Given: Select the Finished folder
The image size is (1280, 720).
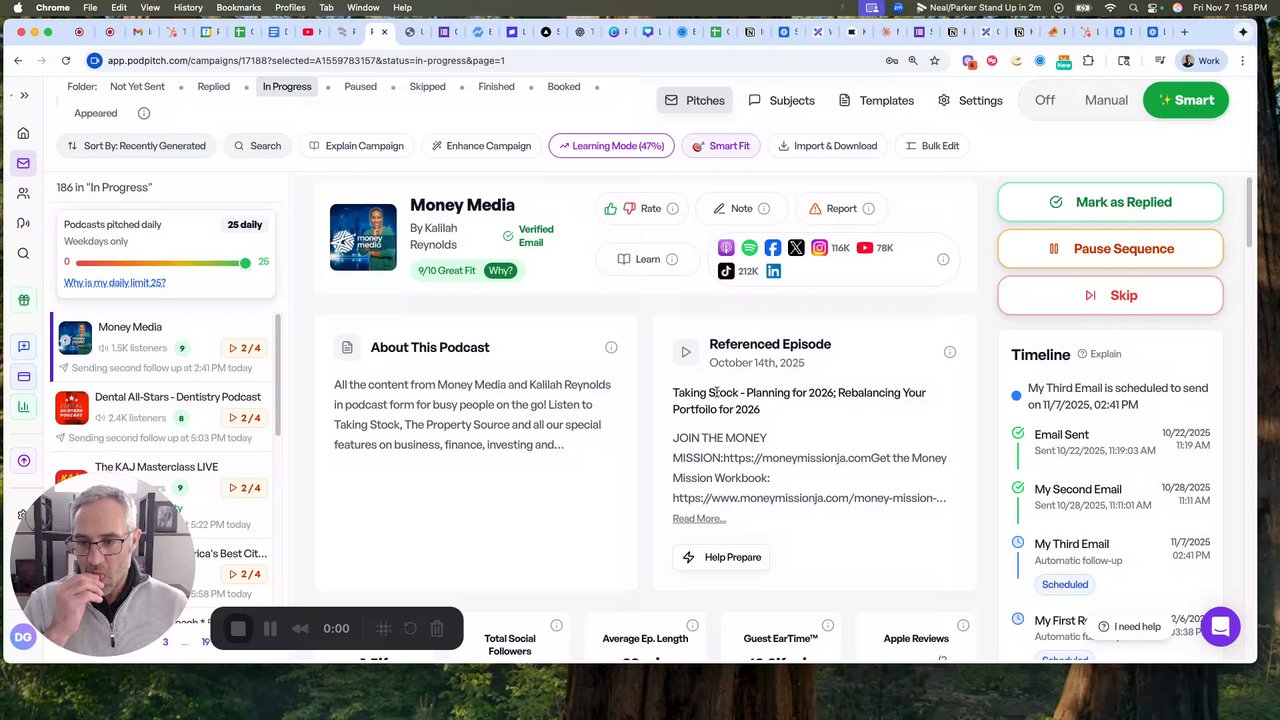Looking at the screenshot, I should click(x=496, y=87).
